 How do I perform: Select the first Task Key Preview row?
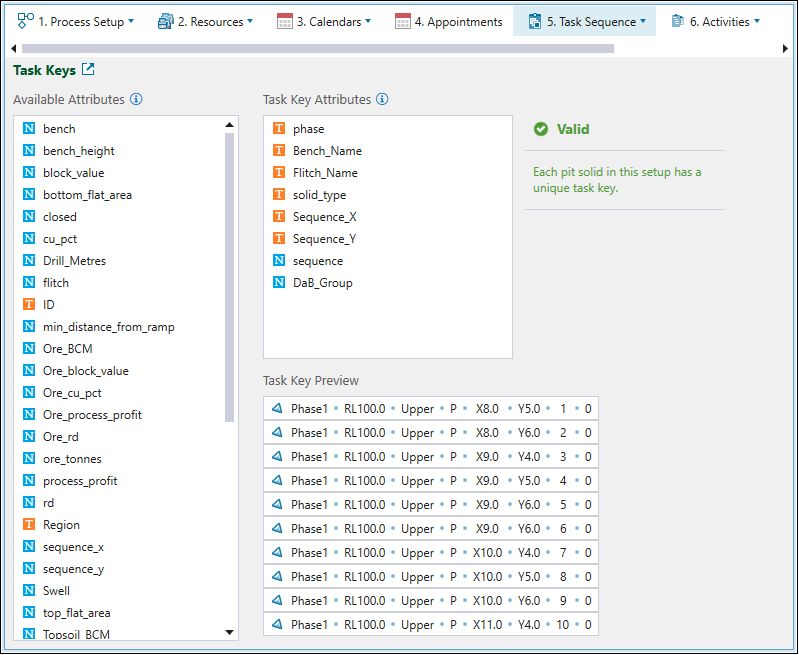pyautogui.click(x=431, y=409)
